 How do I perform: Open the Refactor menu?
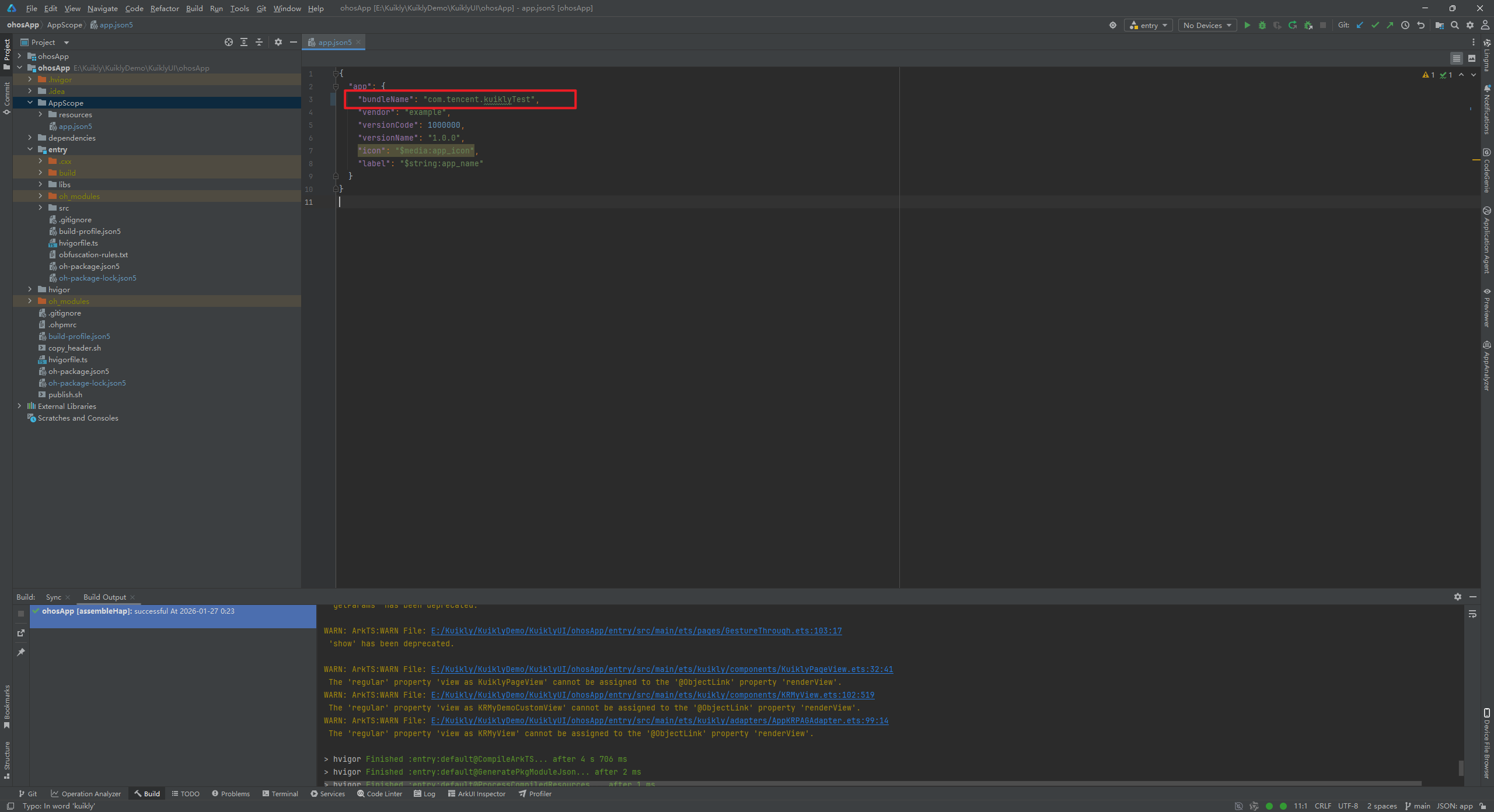point(165,8)
